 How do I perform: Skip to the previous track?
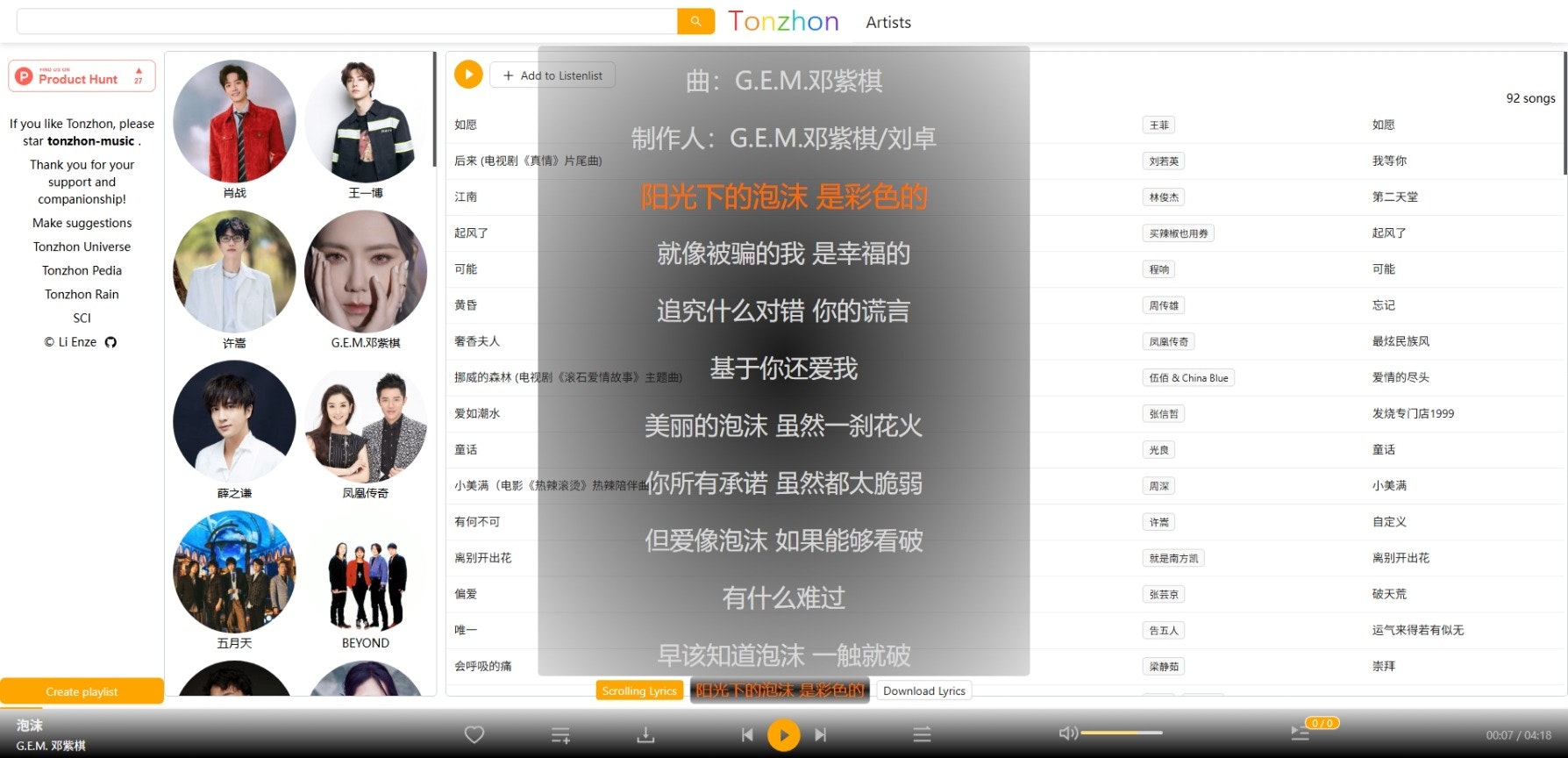point(747,734)
